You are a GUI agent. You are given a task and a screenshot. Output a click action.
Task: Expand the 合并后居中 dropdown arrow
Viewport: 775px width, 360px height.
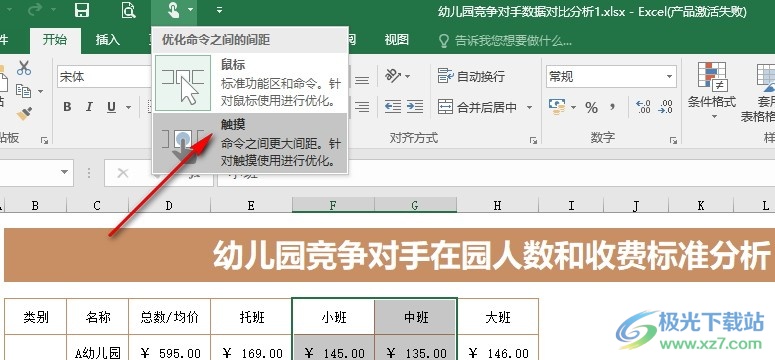click(529, 107)
